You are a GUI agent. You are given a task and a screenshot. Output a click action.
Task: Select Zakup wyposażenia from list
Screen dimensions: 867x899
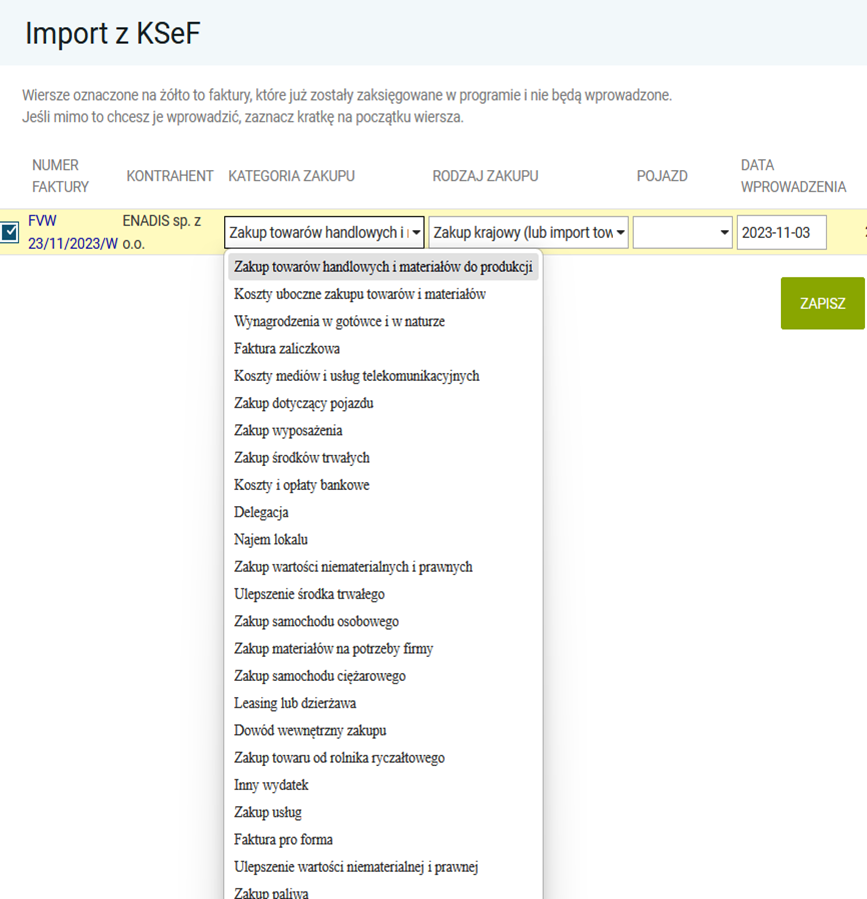288,430
